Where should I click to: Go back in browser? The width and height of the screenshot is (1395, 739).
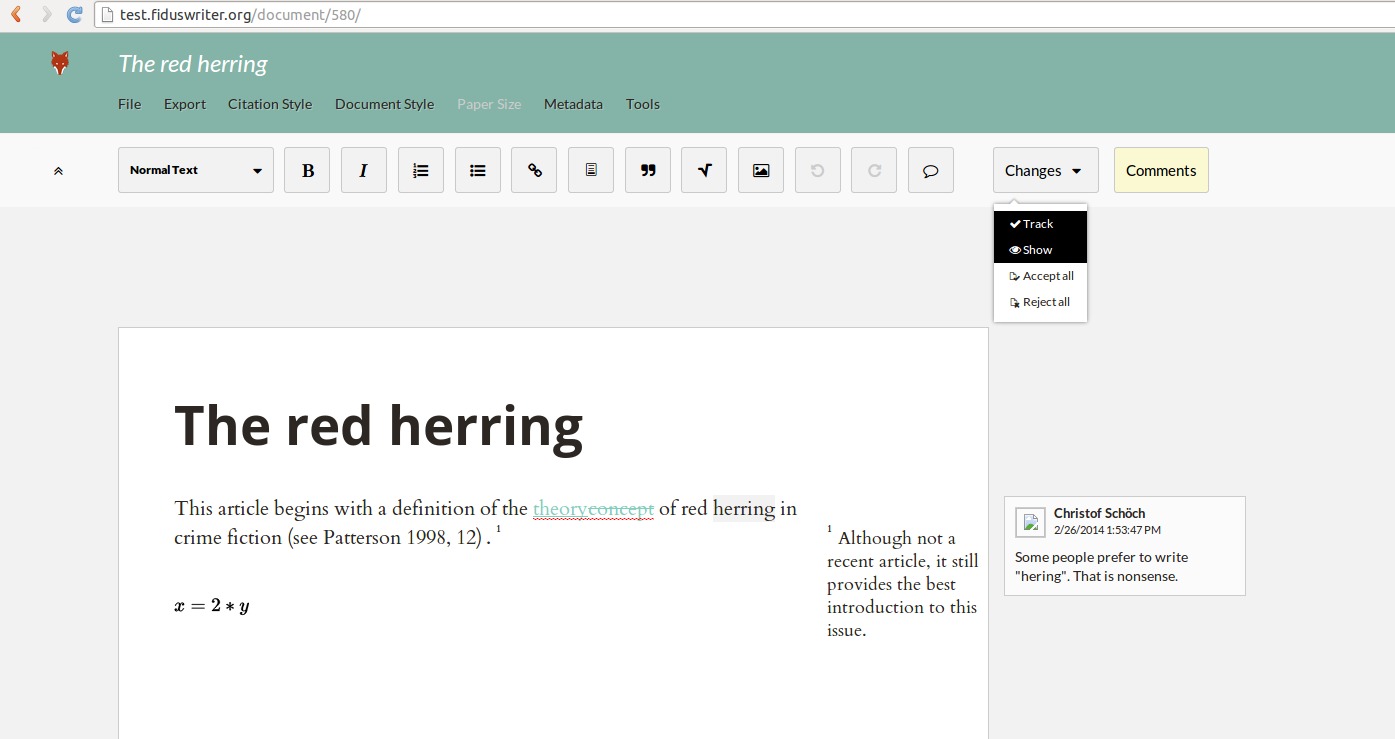coord(16,14)
